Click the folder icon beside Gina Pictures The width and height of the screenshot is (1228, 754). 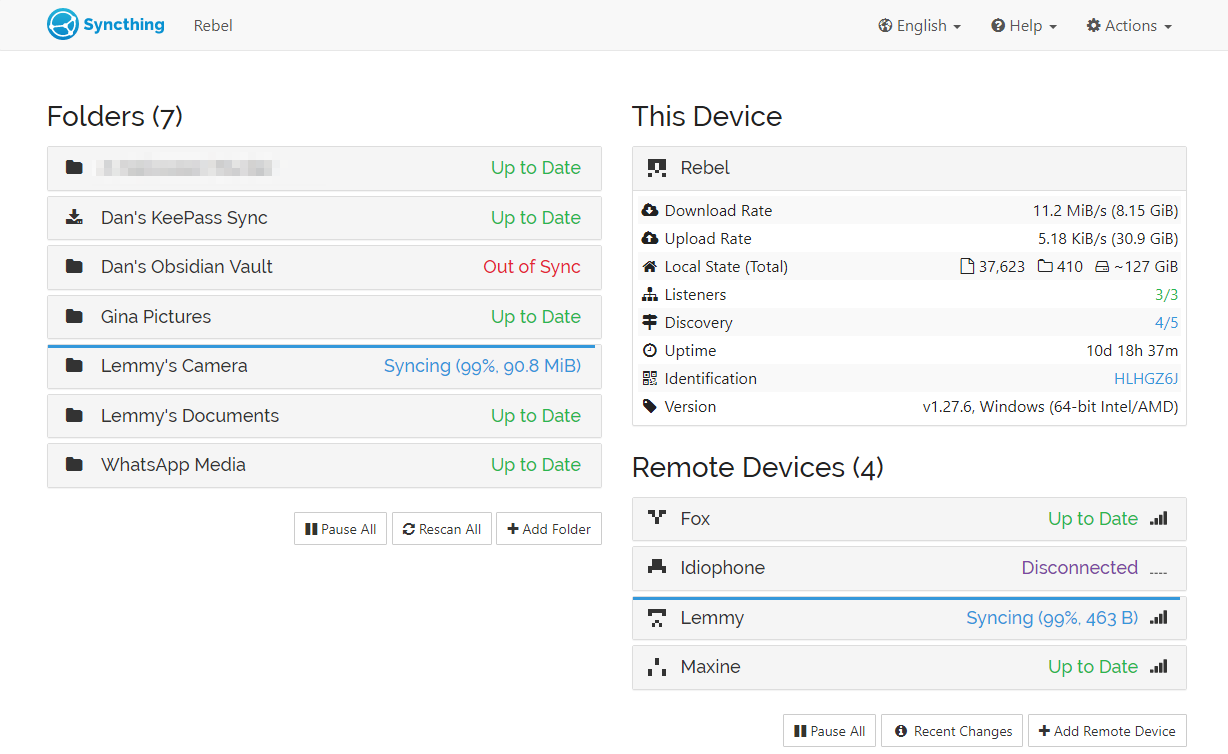74,317
